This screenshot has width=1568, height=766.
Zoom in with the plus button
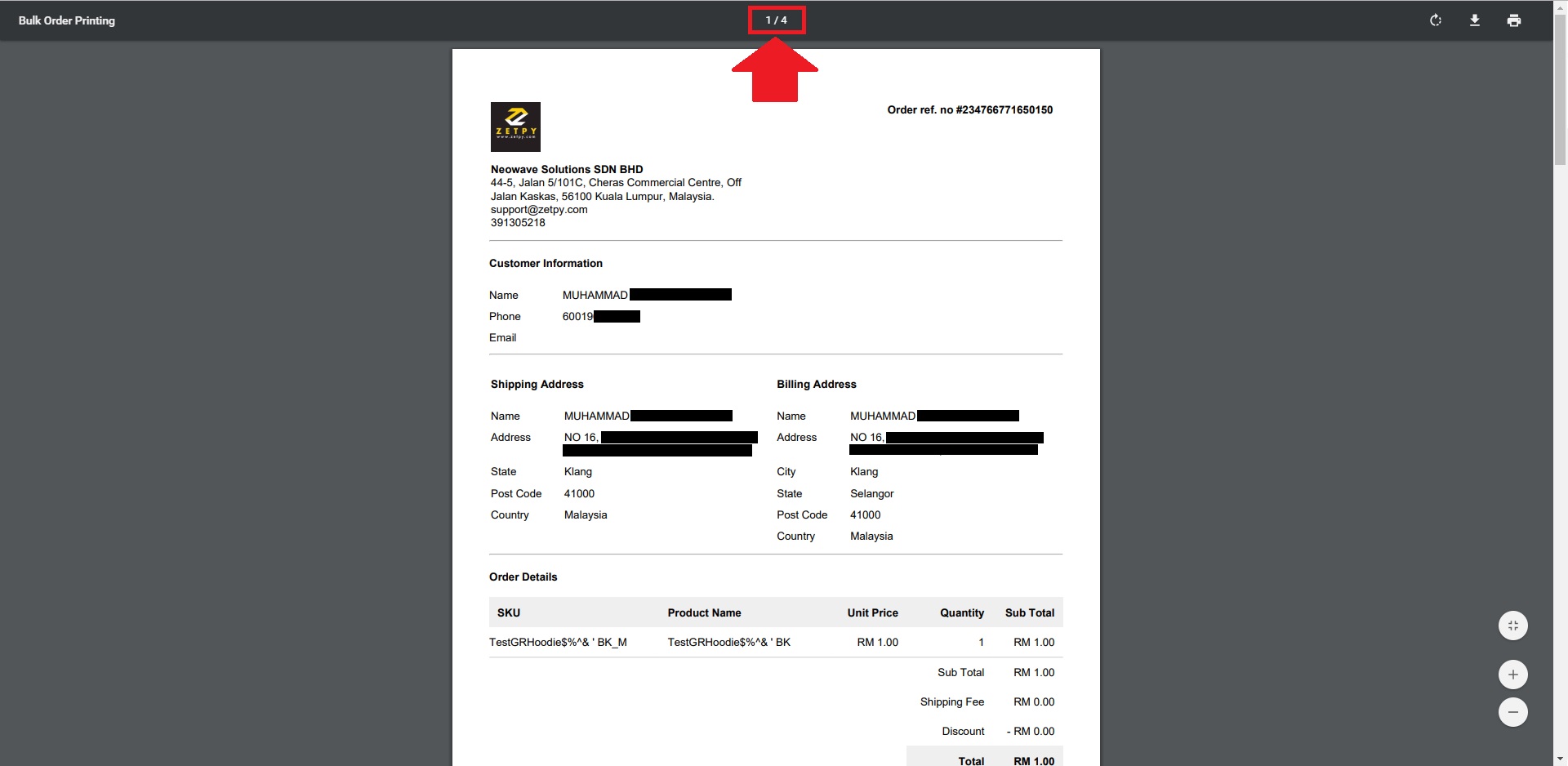tap(1513, 675)
